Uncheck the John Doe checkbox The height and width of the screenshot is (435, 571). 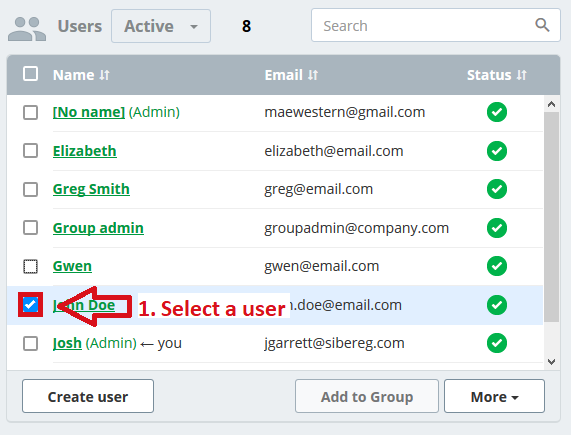click(30, 304)
